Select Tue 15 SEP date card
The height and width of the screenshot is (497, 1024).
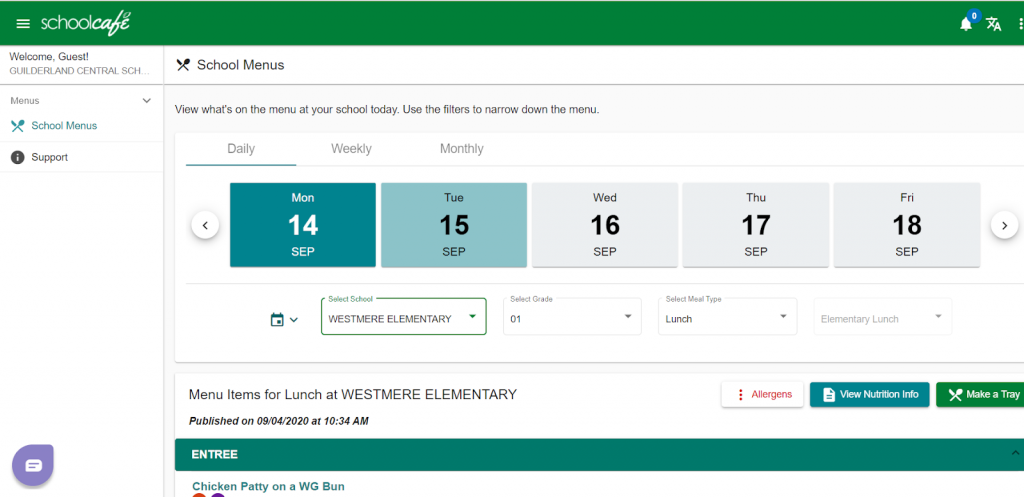coord(454,225)
